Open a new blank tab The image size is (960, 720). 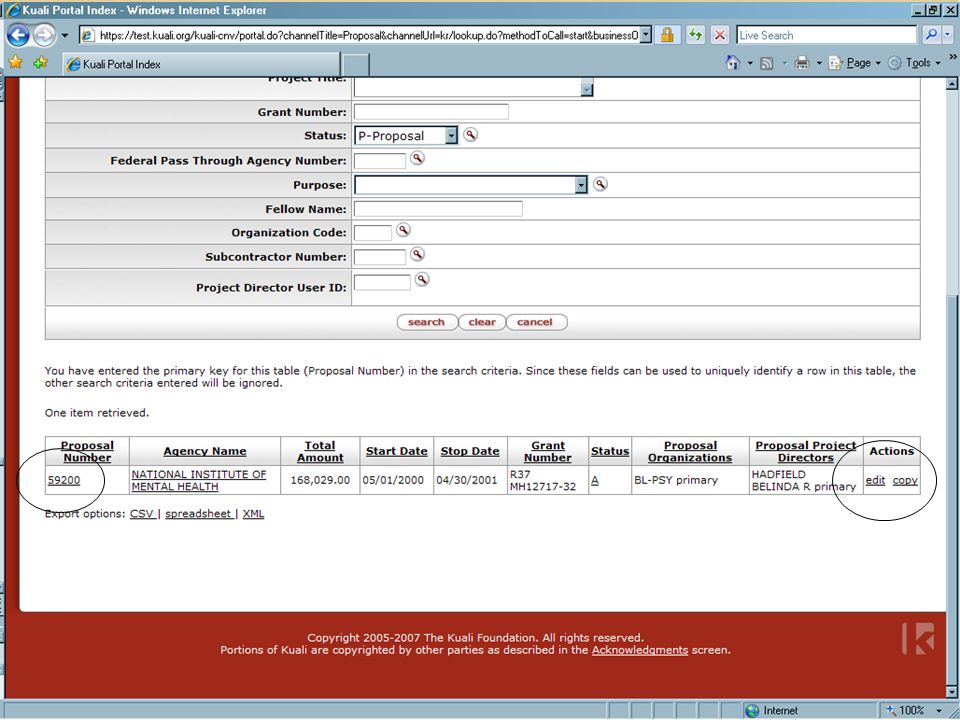pos(354,65)
